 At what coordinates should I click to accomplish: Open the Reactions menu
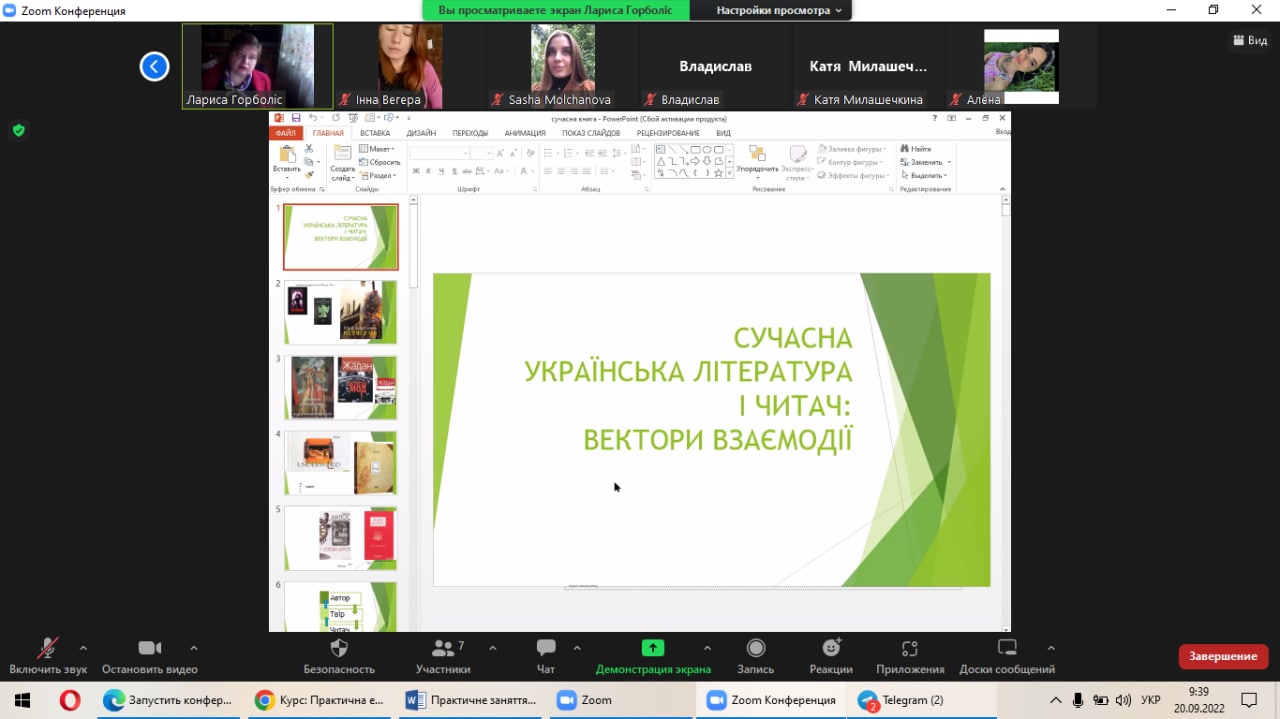[831, 649]
